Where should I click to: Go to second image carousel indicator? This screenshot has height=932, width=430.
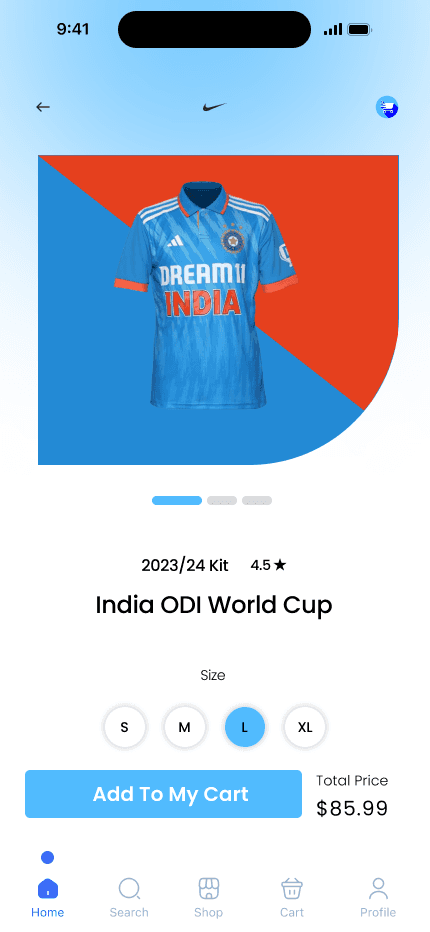coord(222,500)
